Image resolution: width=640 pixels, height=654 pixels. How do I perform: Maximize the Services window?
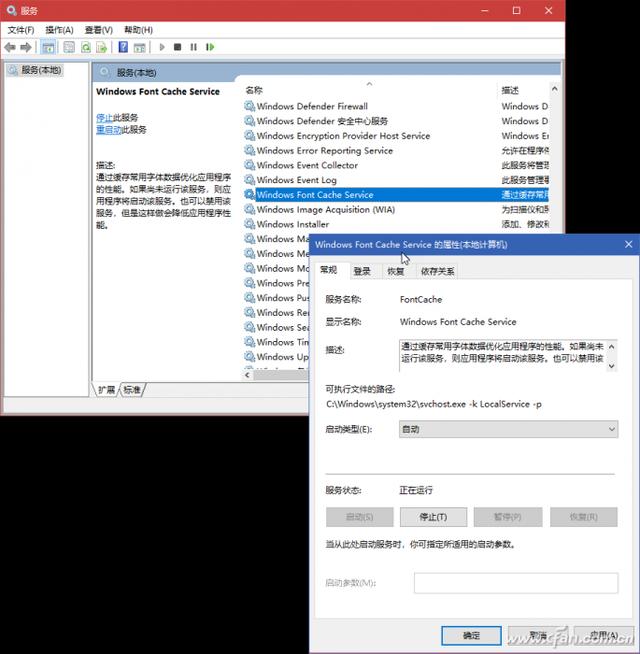(517, 10)
